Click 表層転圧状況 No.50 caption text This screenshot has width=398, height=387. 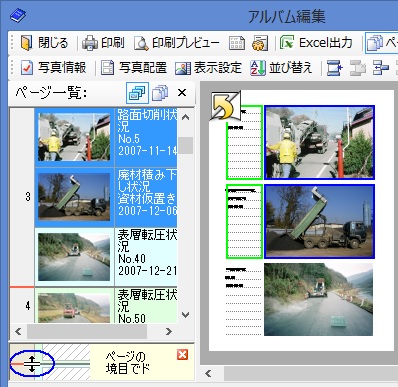tap(147, 306)
